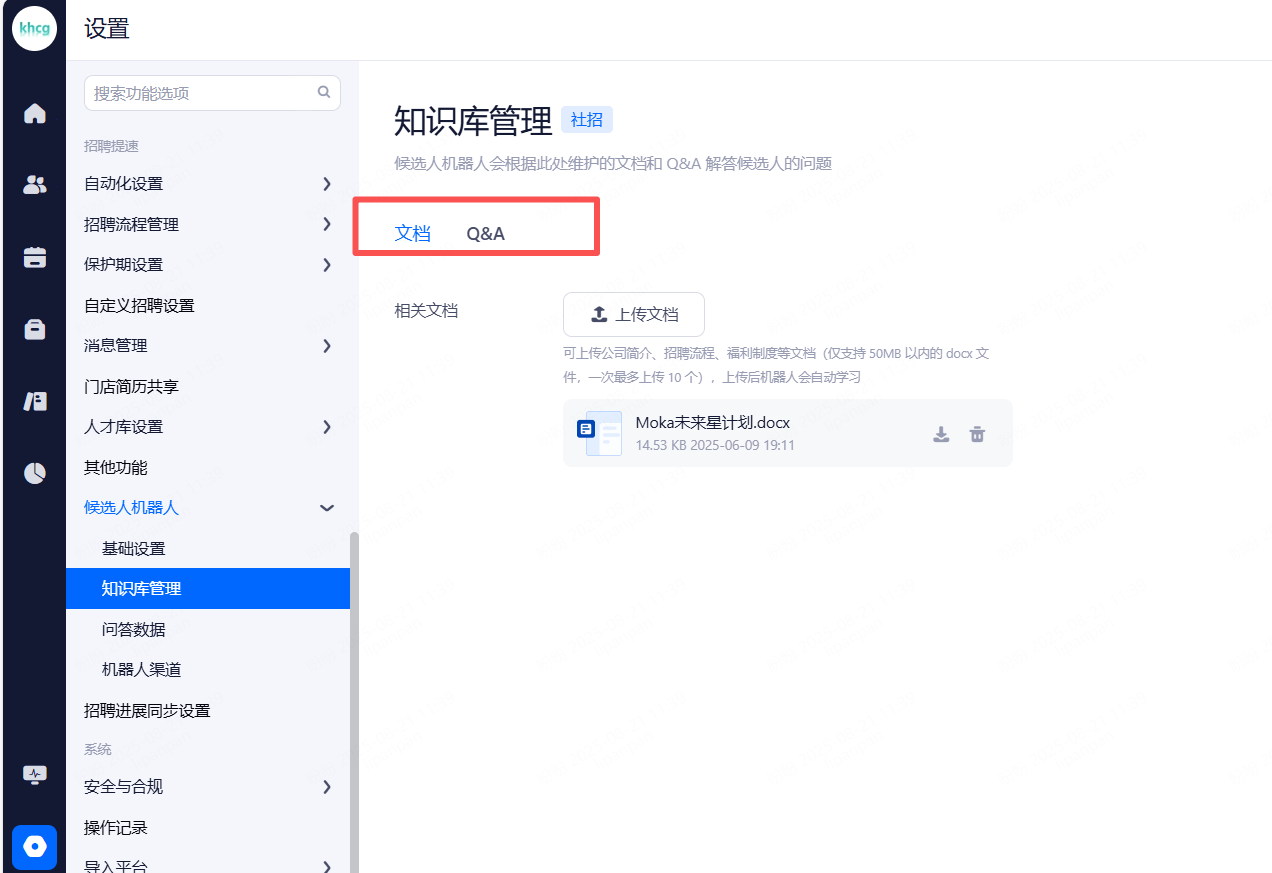Click the settings menu vertical scrollbar
The image size is (1272, 873).
point(354,700)
